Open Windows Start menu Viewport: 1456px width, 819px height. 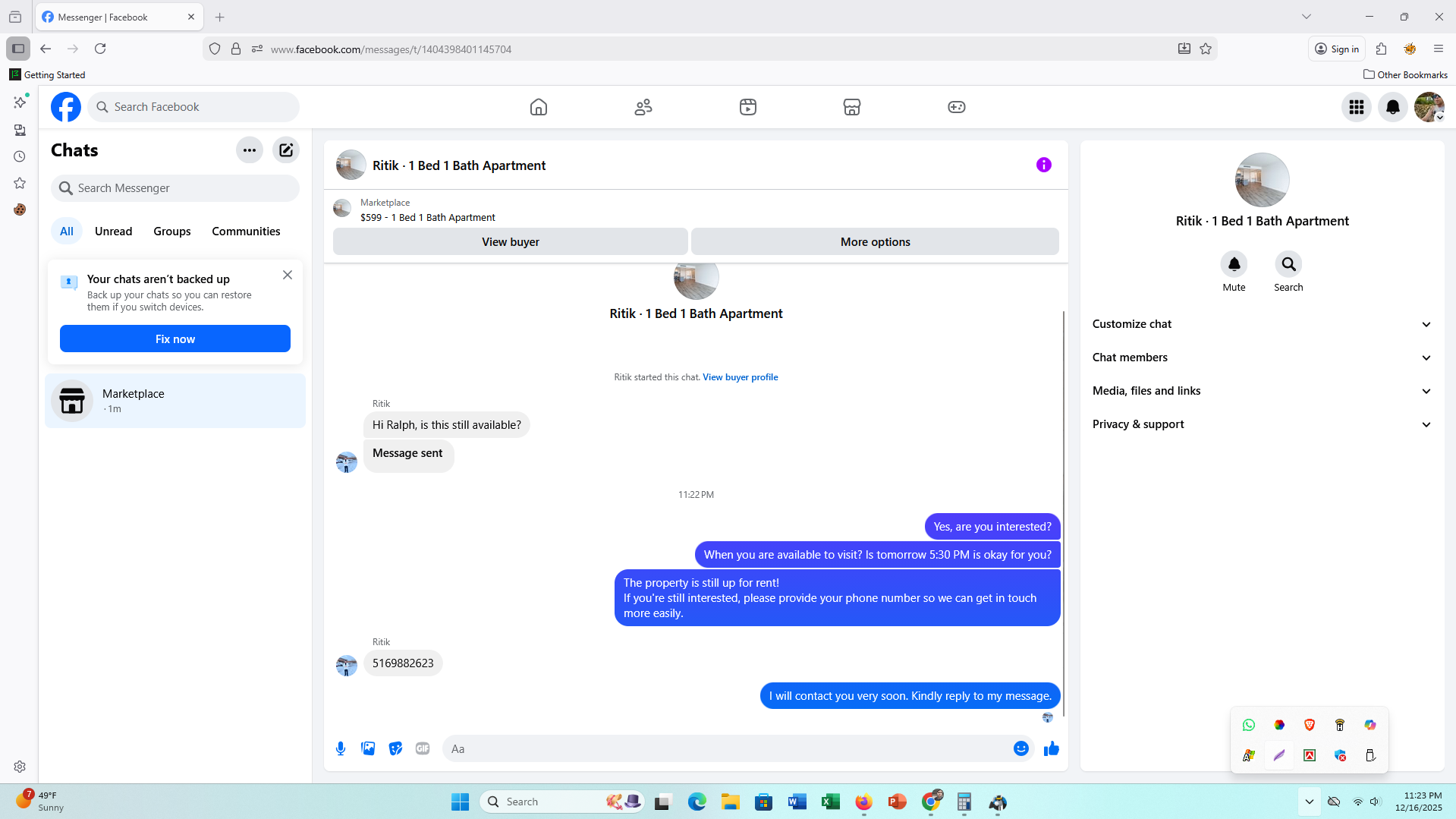460,802
